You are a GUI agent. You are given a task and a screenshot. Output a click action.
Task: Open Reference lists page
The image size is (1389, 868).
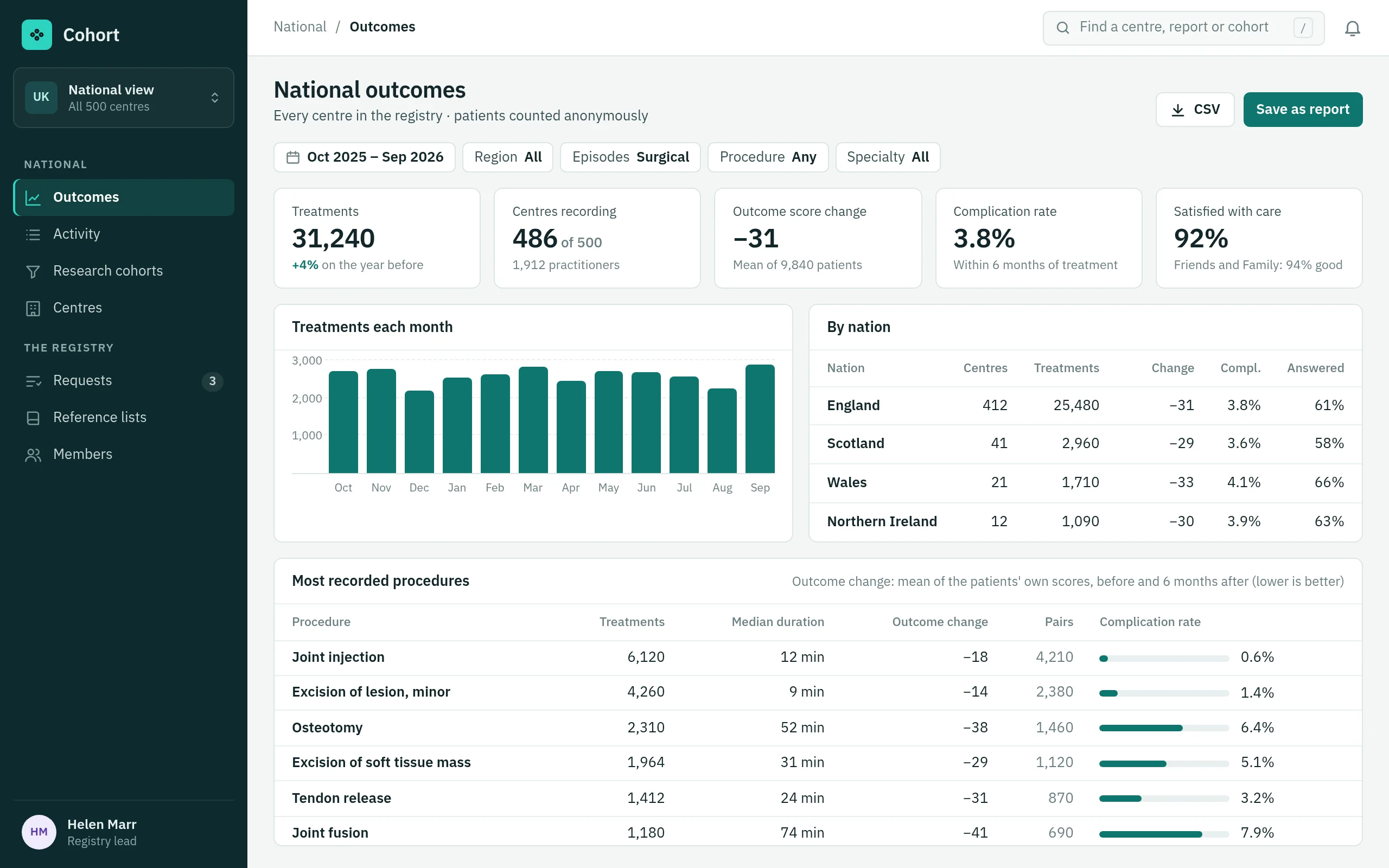[x=123, y=417]
